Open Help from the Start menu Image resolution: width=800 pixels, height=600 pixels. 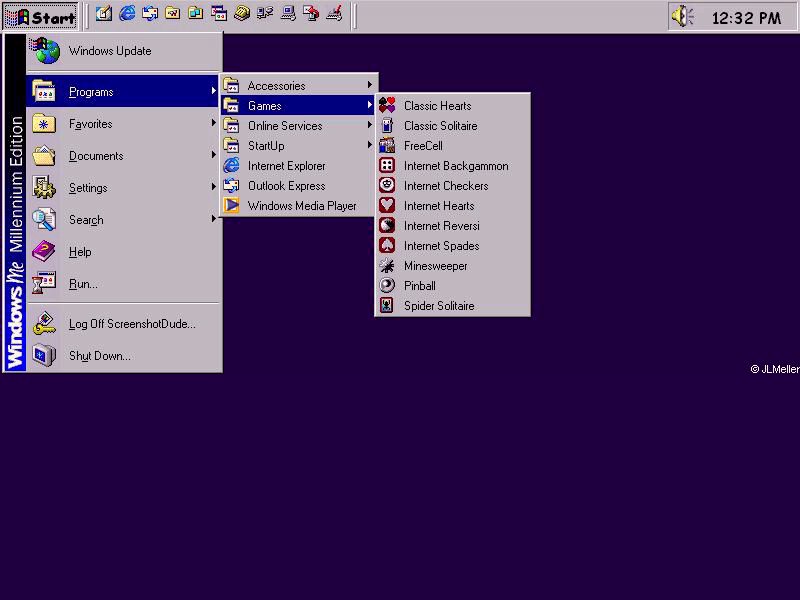[124, 252]
